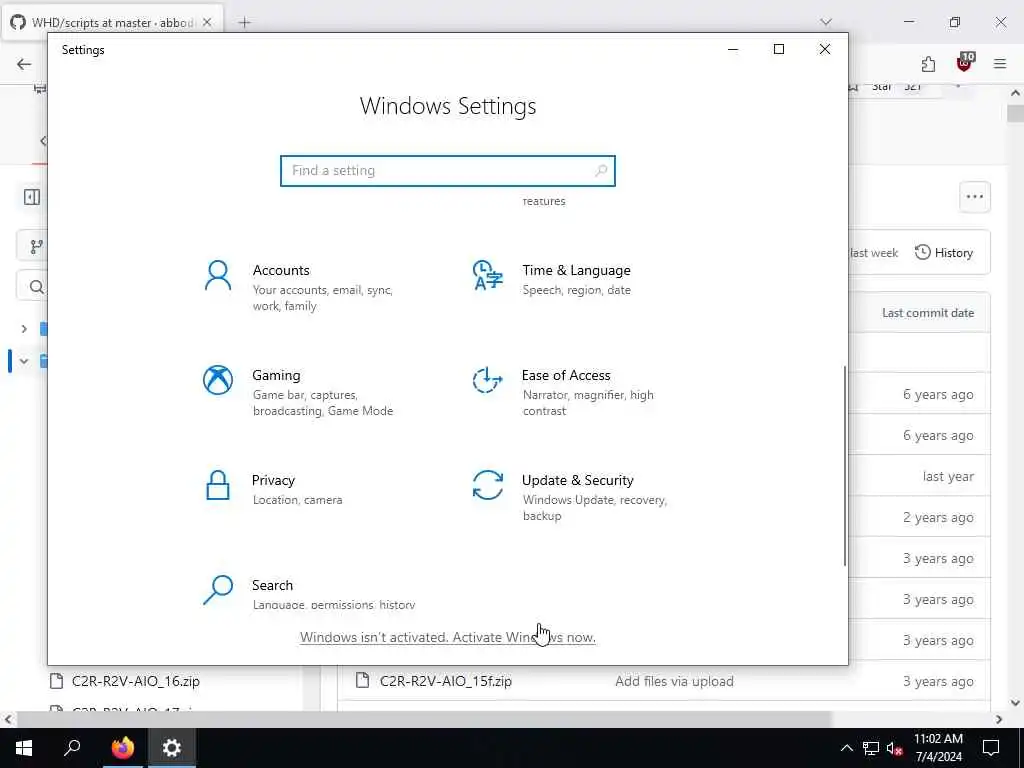Viewport: 1024px width, 768px height.
Task: Click the browser horizontal scrollbar
Action: [424, 720]
